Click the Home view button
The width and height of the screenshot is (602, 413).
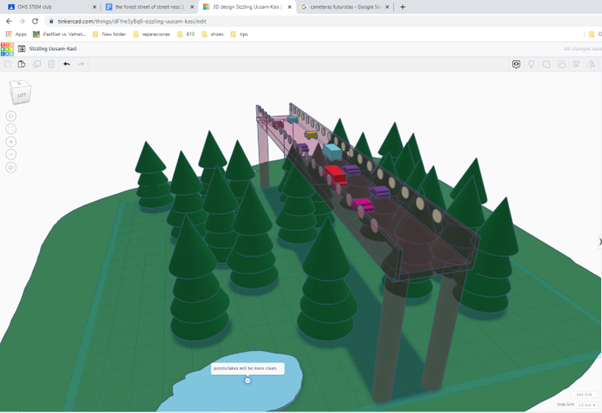[x=11, y=116]
